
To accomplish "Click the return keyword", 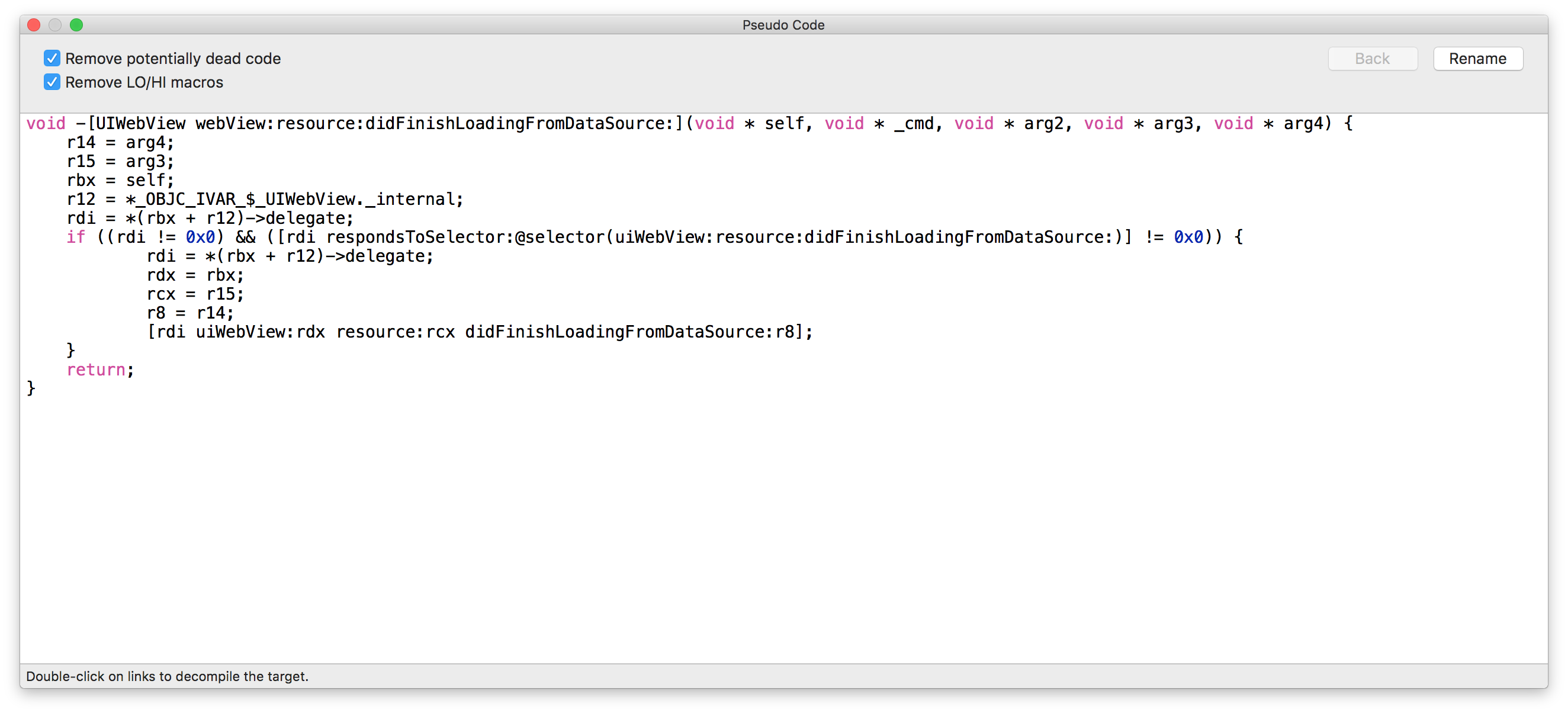I will coord(96,370).
